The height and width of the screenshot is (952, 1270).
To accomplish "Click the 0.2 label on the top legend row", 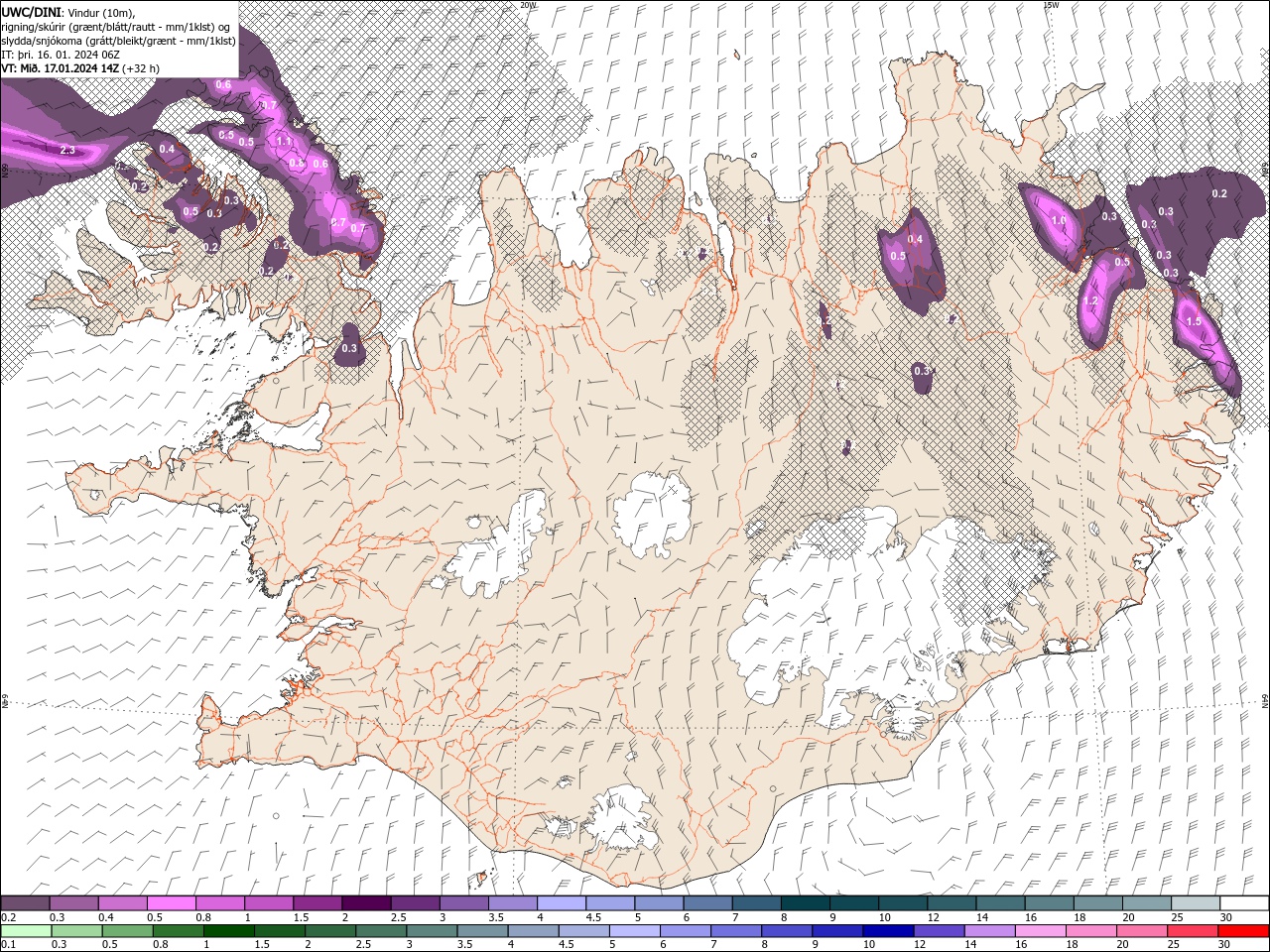I will 9,917.
